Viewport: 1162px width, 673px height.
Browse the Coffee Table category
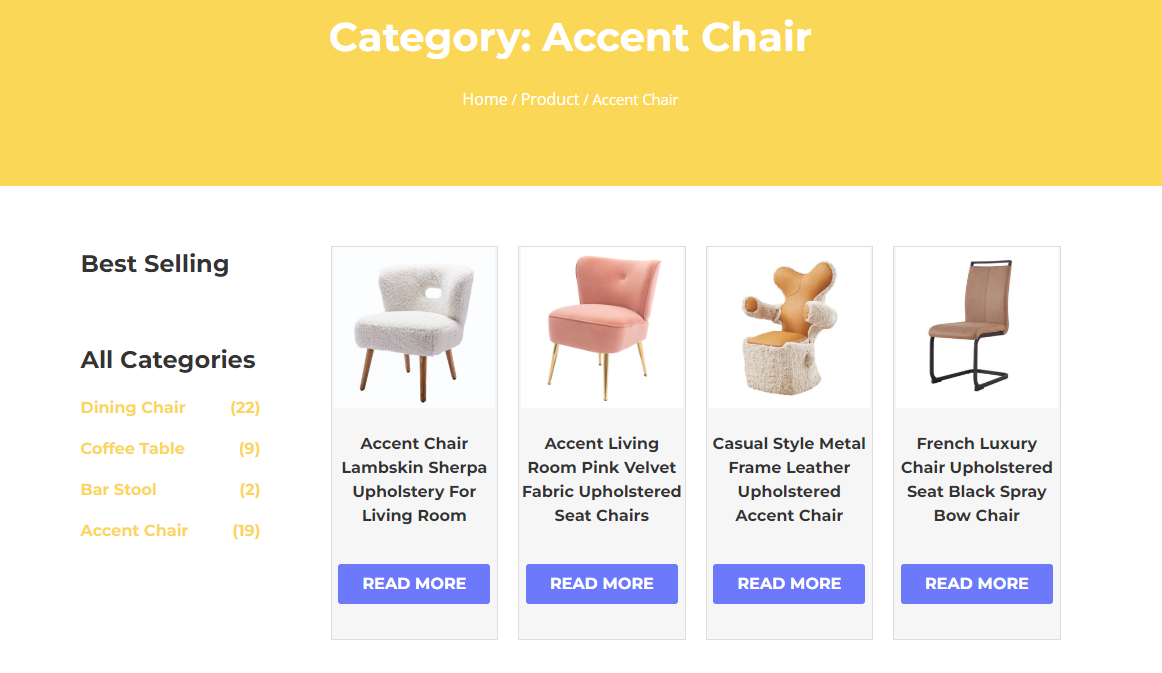click(133, 449)
